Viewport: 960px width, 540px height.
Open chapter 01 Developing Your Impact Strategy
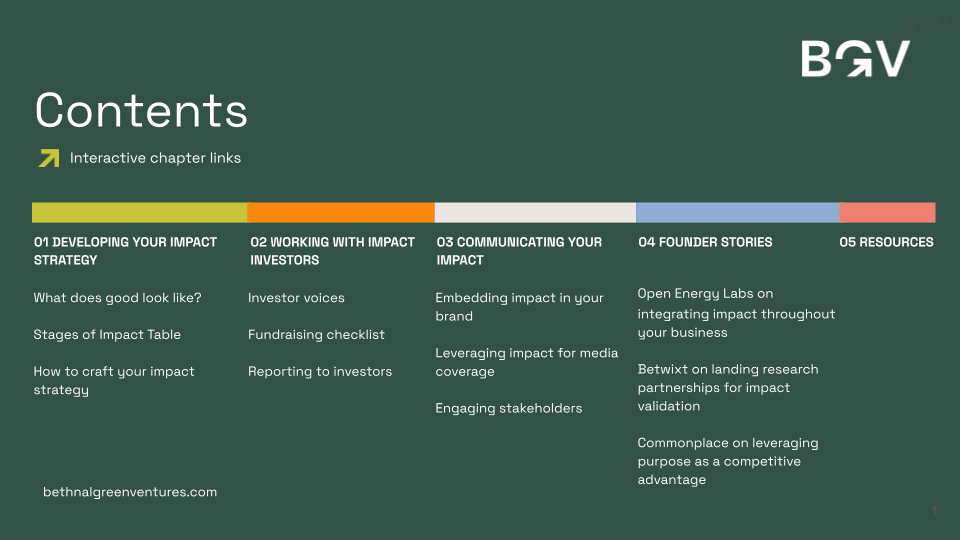pos(126,251)
